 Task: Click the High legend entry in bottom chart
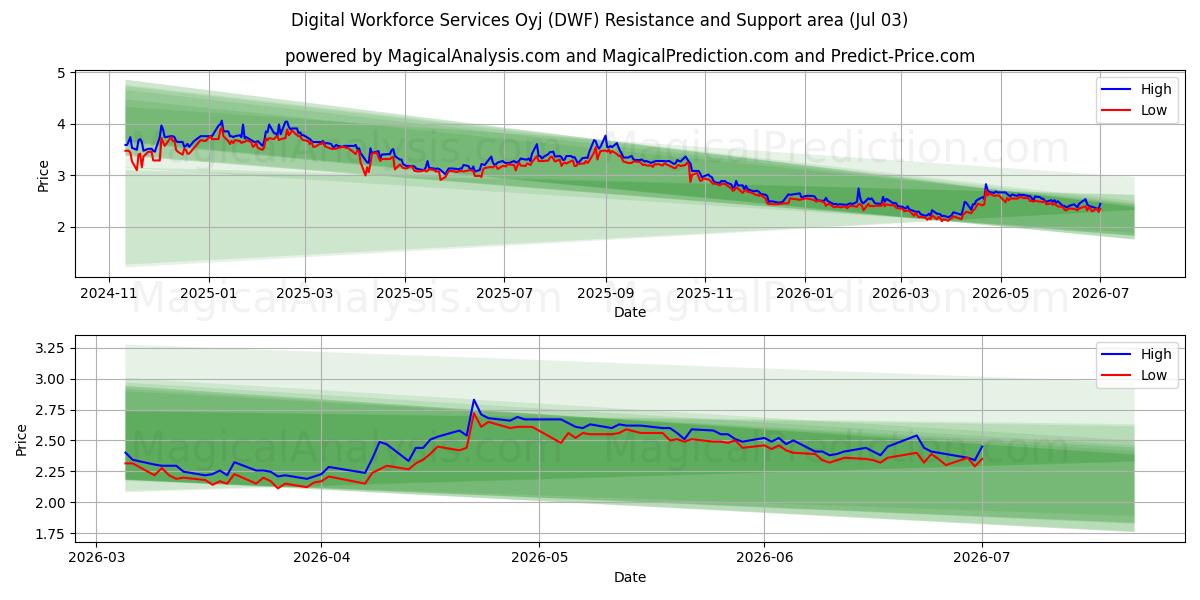[1135, 354]
